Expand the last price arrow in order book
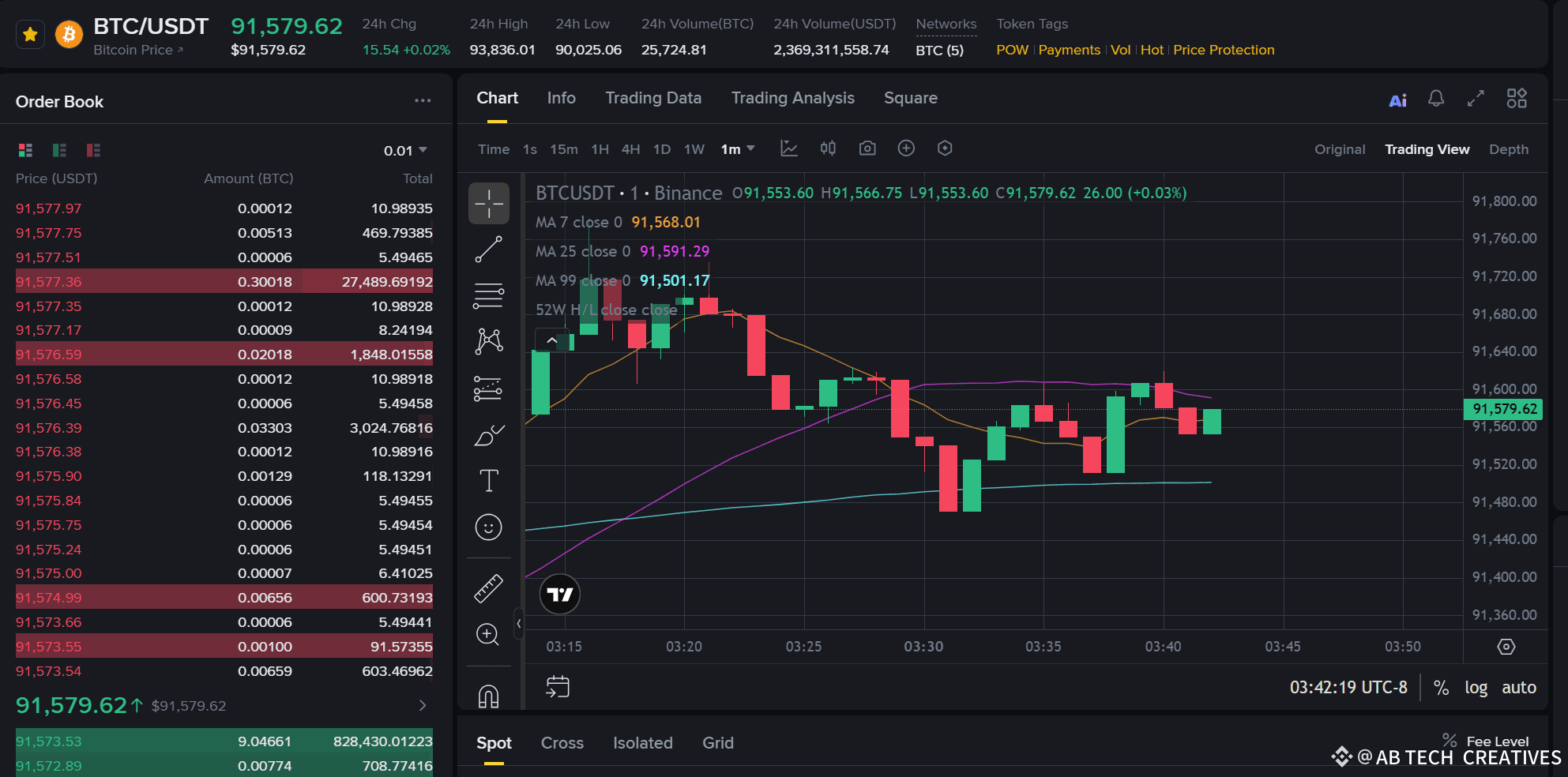Screen dimensions: 1568x777 coord(423,705)
